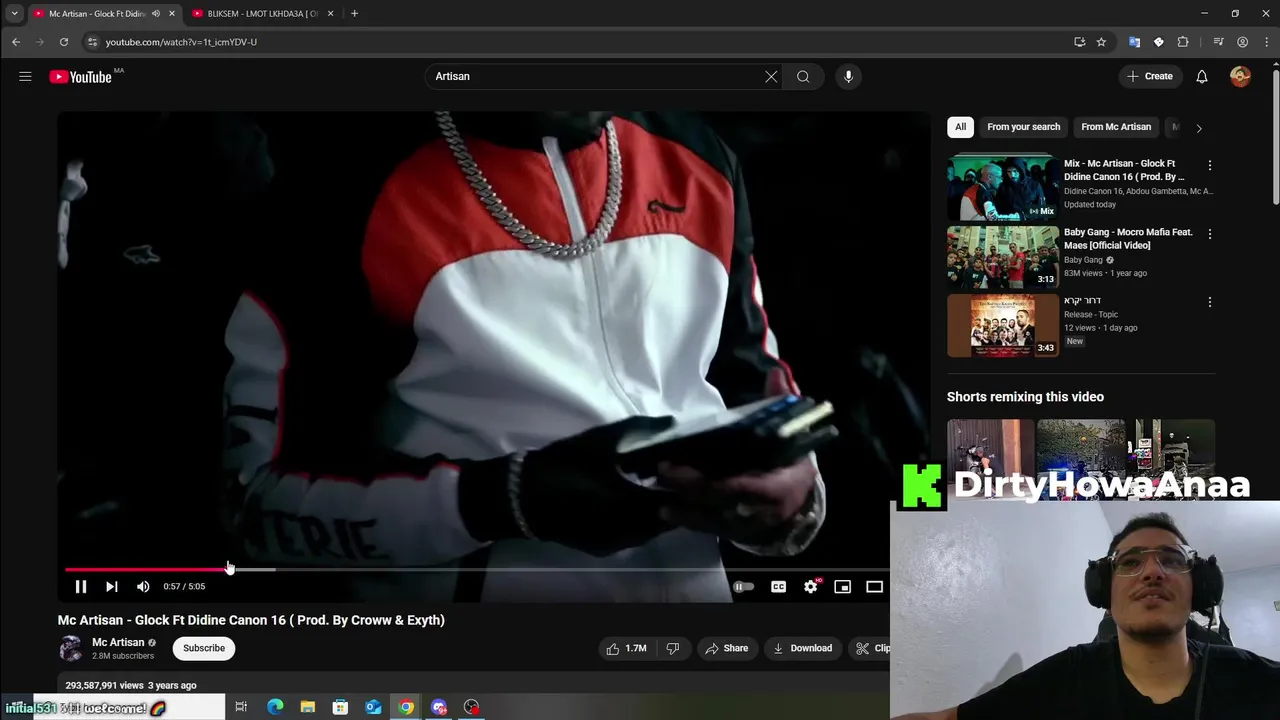
Task: Toggle subtitles with the CC button
Action: pyautogui.click(x=778, y=587)
